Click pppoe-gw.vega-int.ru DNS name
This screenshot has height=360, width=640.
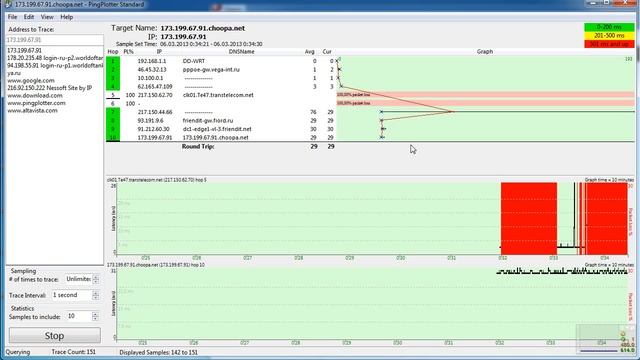211,69
